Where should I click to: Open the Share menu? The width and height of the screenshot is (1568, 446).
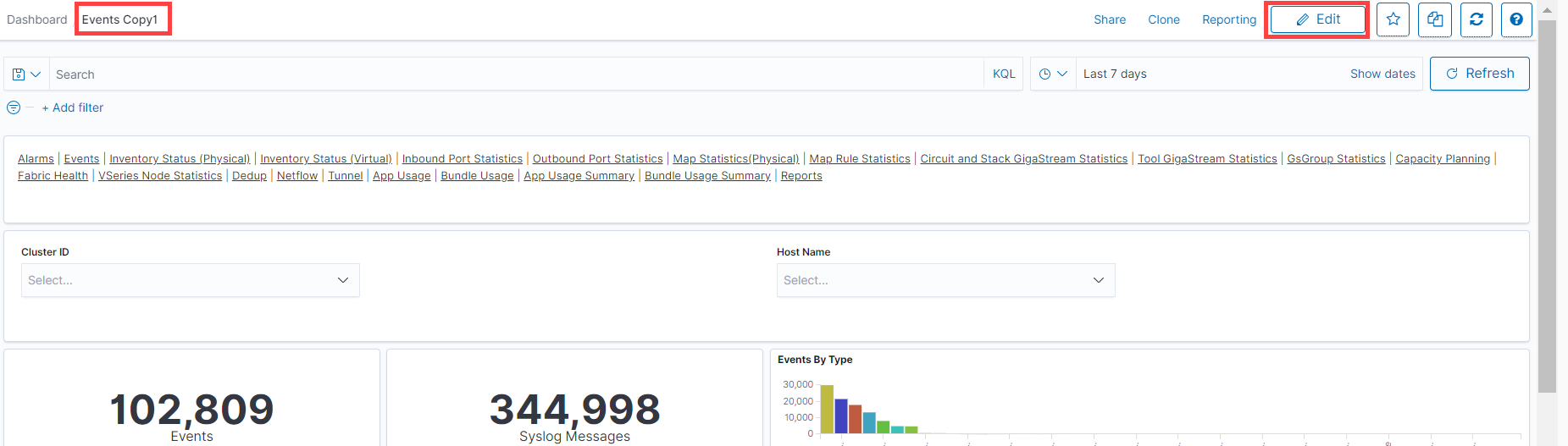1110,19
